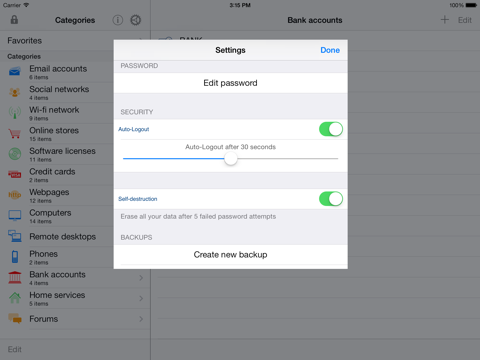The width and height of the screenshot is (480, 360).
Task: Disable the Self-destruction switch
Action: [x=331, y=199]
